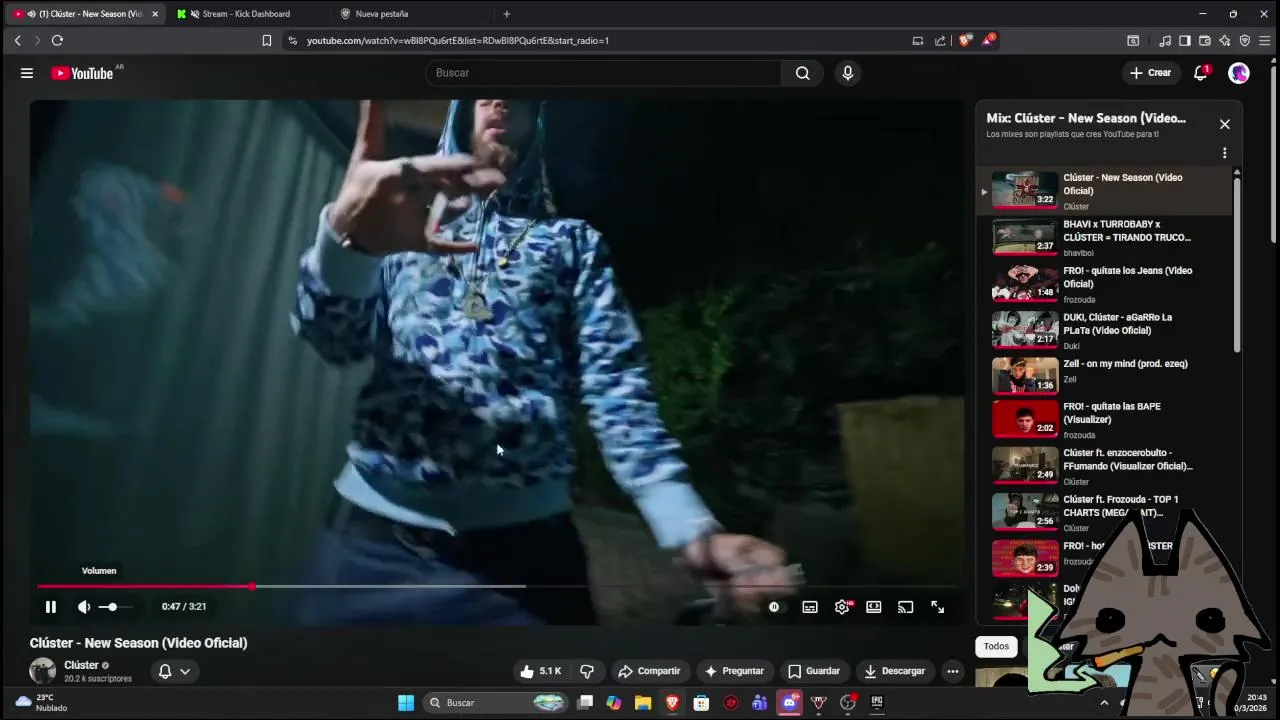Image resolution: width=1280 pixels, height=720 pixels.
Task: Open the player settings gear
Action: (842, 607)
